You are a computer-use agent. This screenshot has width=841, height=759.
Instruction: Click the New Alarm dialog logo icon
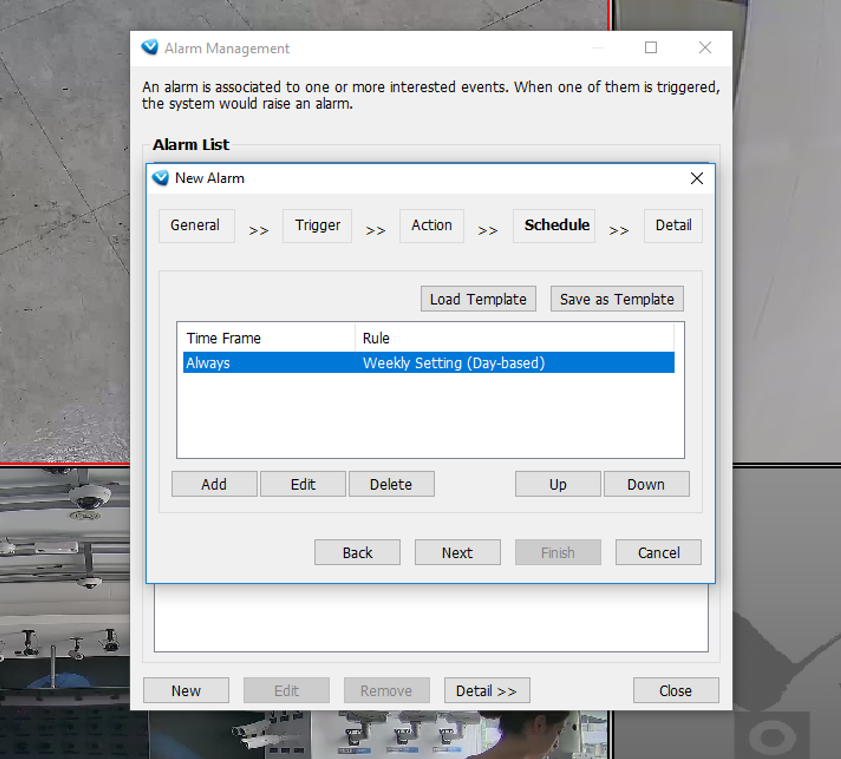(x=160, y=178)
